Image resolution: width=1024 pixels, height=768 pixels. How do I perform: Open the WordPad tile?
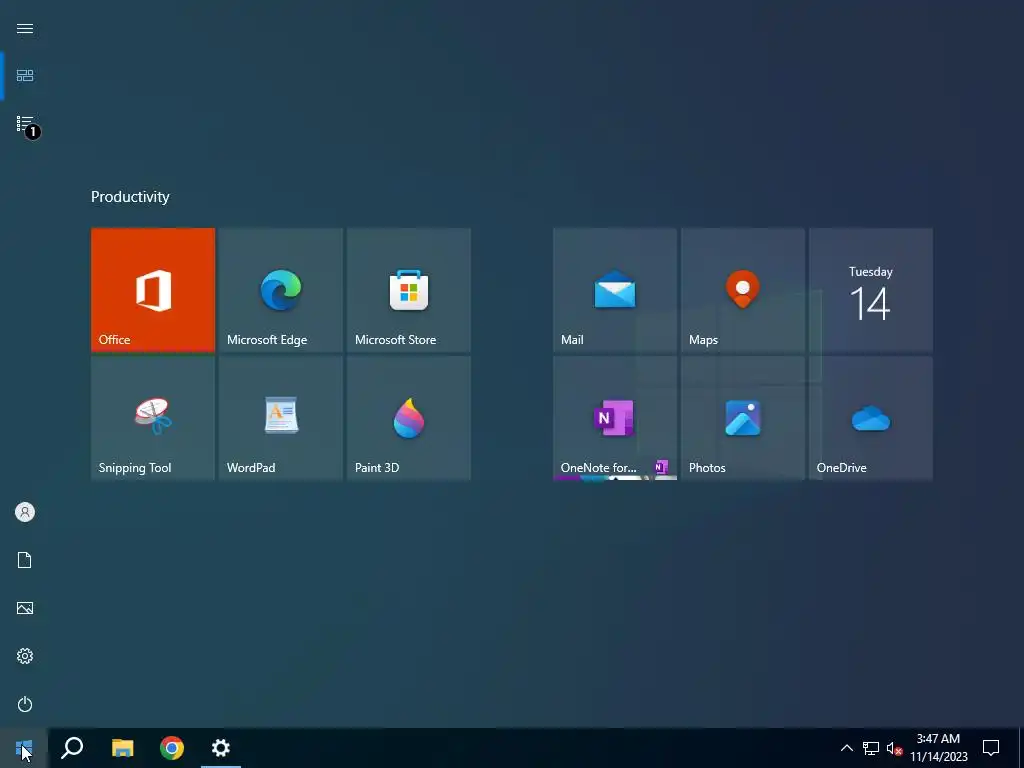[281, 418]
